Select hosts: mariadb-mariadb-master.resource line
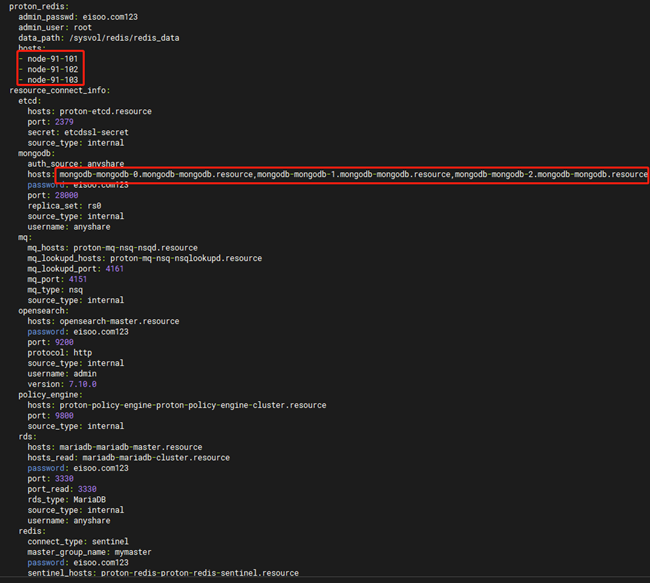Screen dimensions: 650x583 (x=115, y=447)
